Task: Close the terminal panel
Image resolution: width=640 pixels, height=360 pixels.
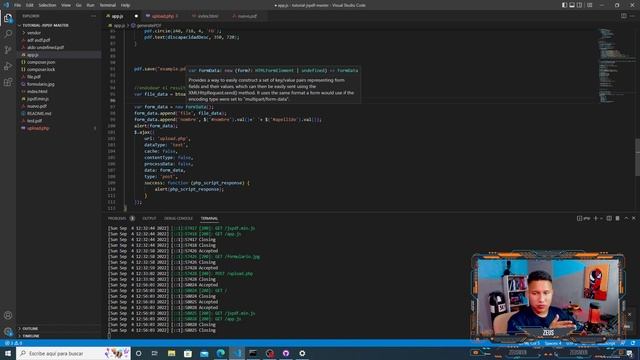Action: [x=634, y=218]
